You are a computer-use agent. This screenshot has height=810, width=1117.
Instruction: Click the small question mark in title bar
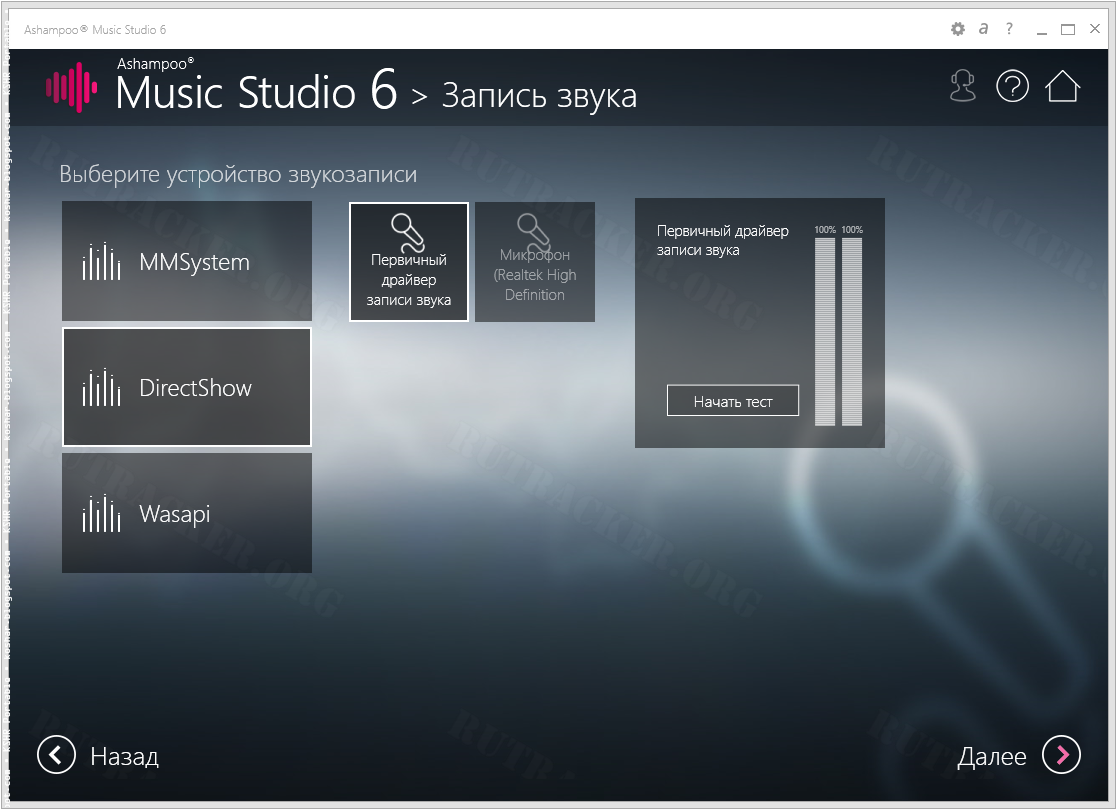[1010, 30]
